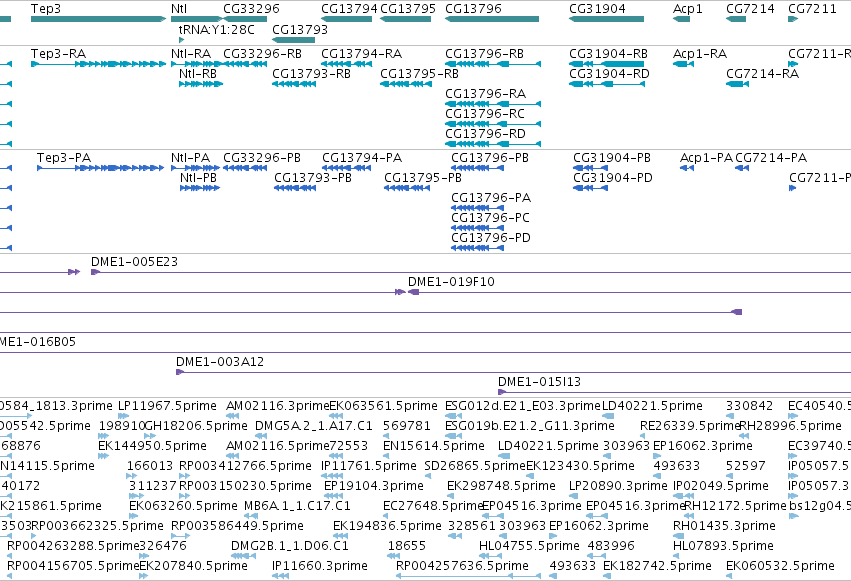Click the CG33296-RB transcript label

tap(262, 54)
